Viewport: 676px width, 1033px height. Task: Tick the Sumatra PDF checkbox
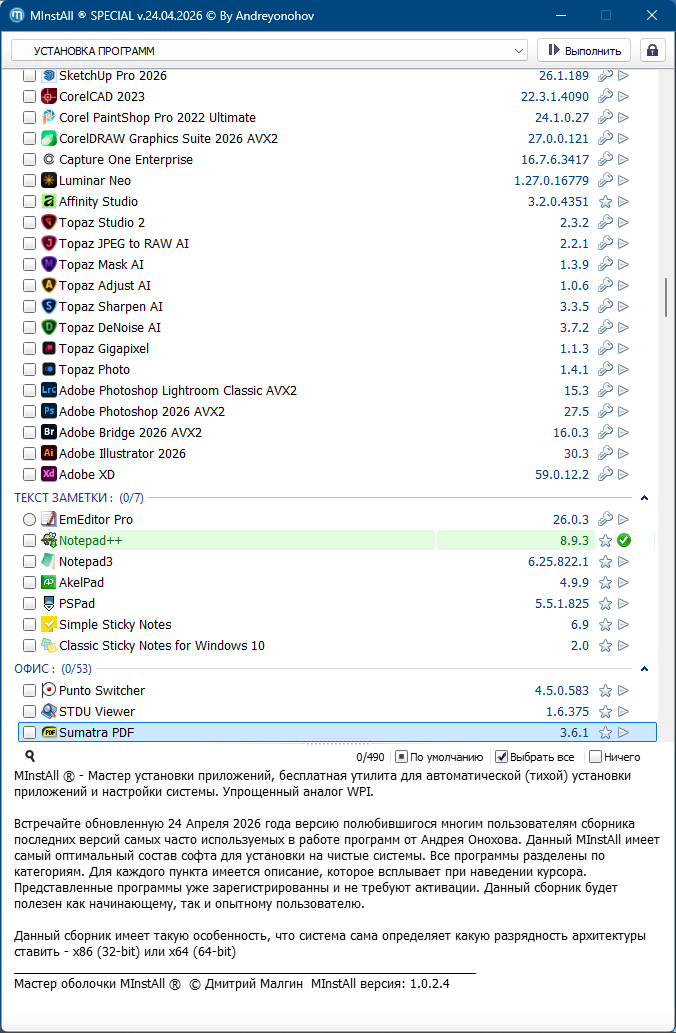point(29,733)
